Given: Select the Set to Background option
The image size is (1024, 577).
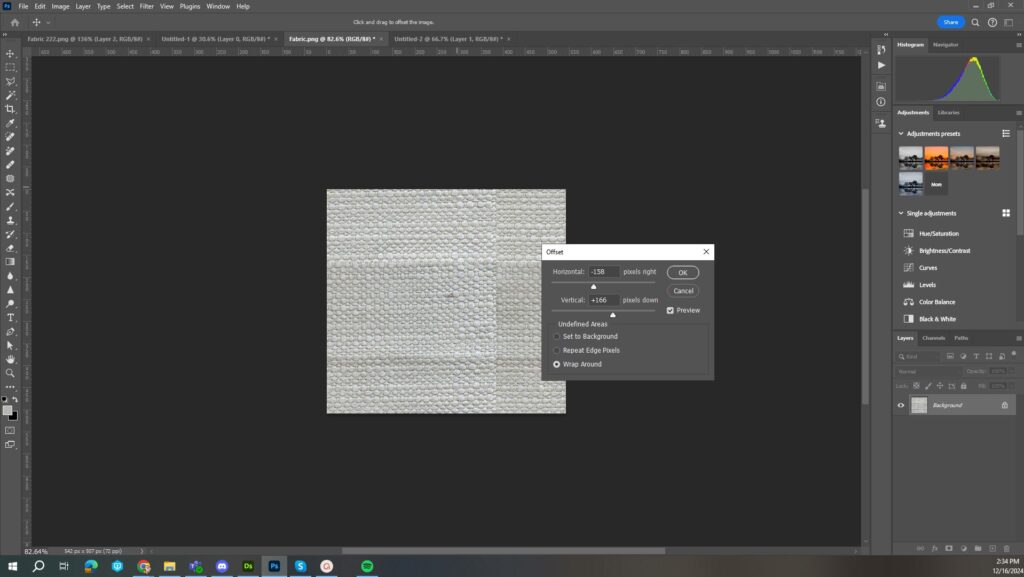Looking at the screenshot, I should click(557, 337).
